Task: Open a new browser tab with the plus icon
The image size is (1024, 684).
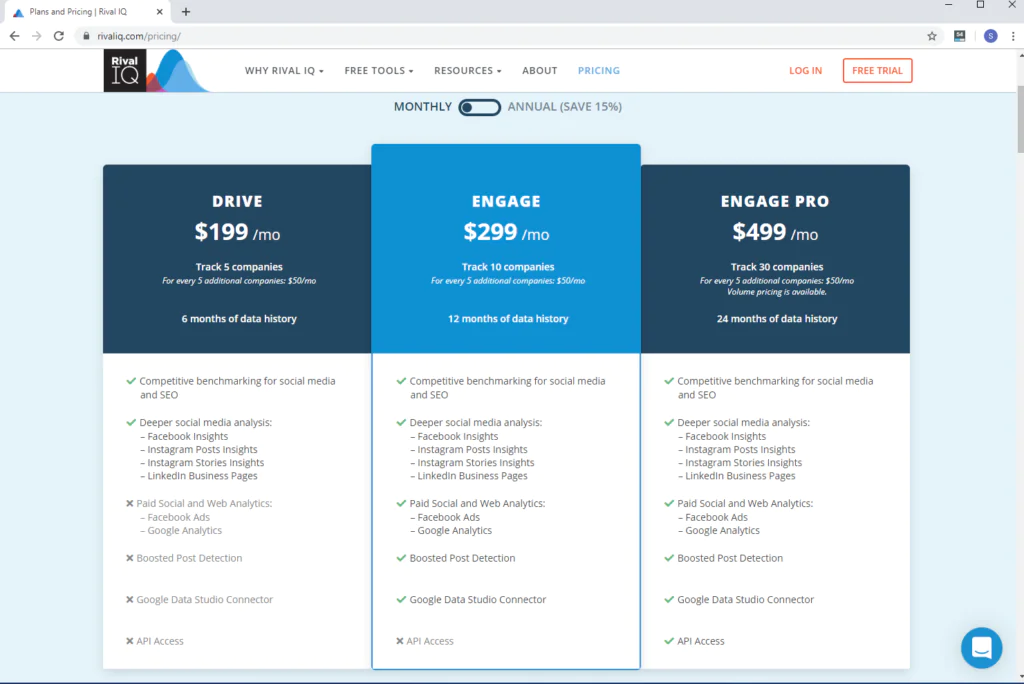Action: (x=185, y=12)
